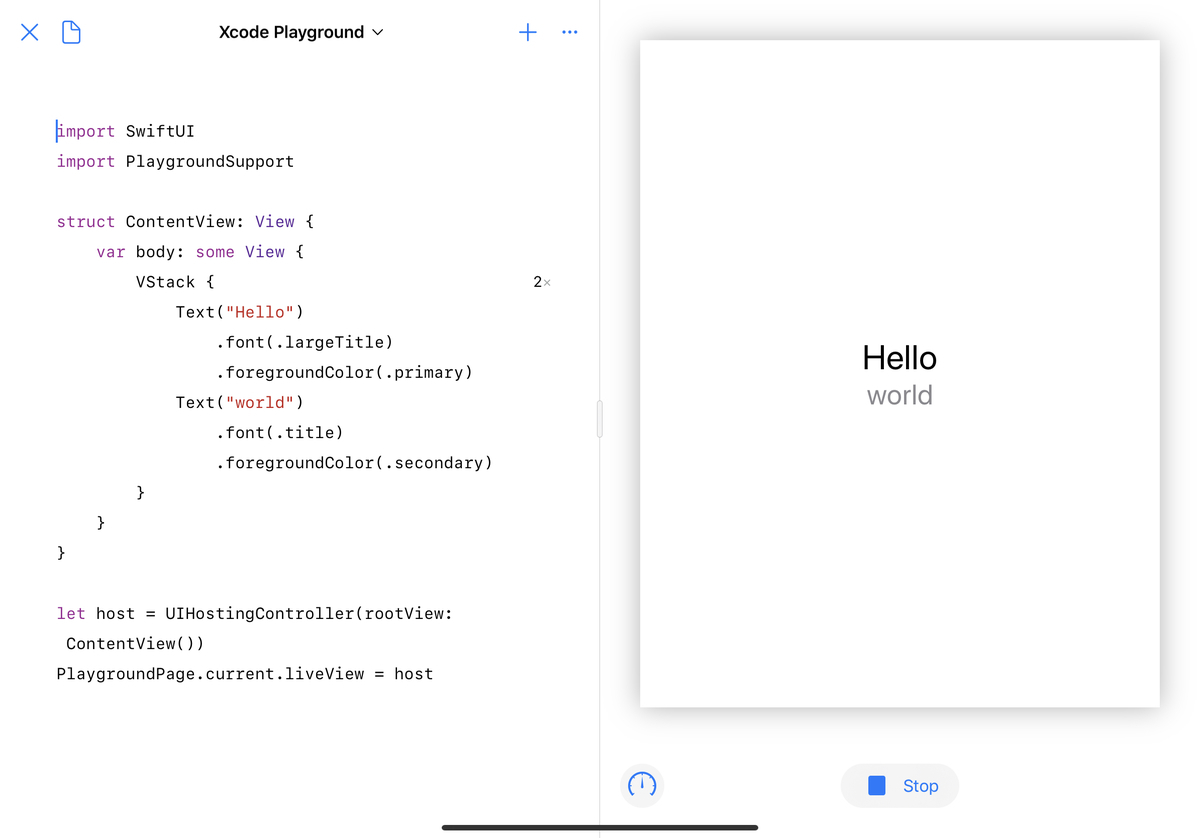Open the run speed gauge icon
Image resolution: width=1200 pixels, height=838 pixels.
(642, 785)
